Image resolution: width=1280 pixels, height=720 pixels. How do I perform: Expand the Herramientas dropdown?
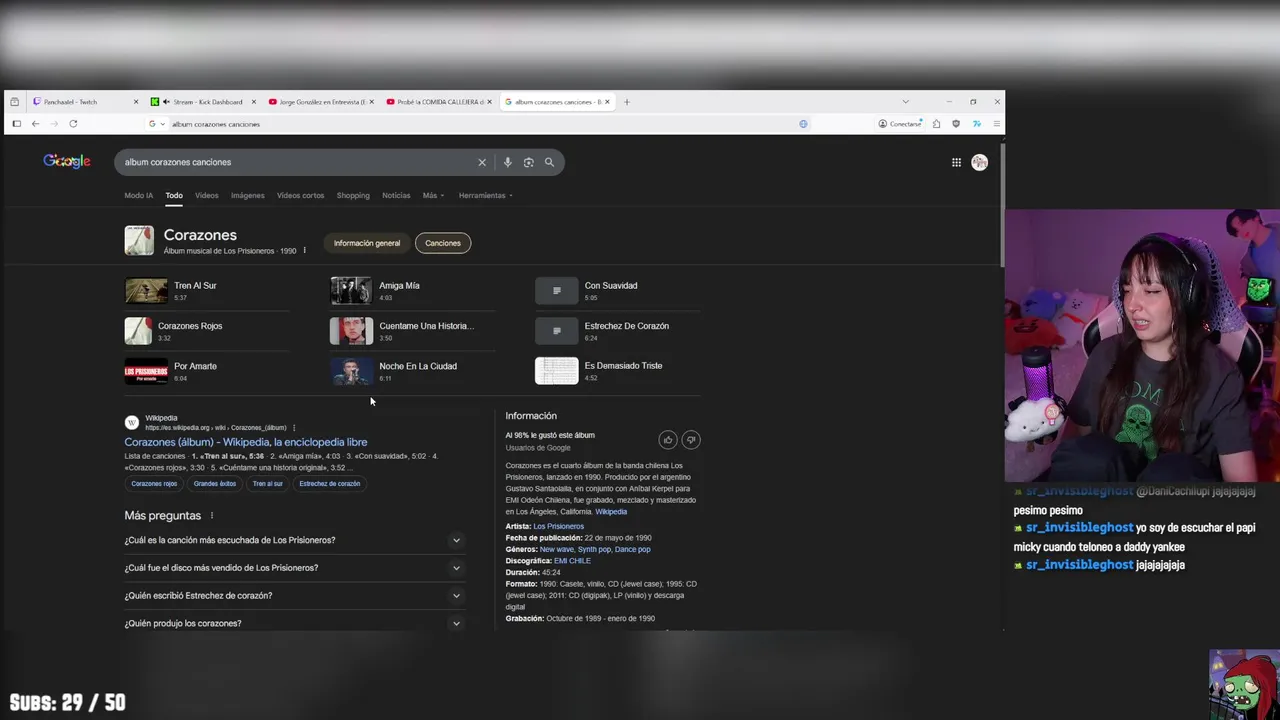485,196
